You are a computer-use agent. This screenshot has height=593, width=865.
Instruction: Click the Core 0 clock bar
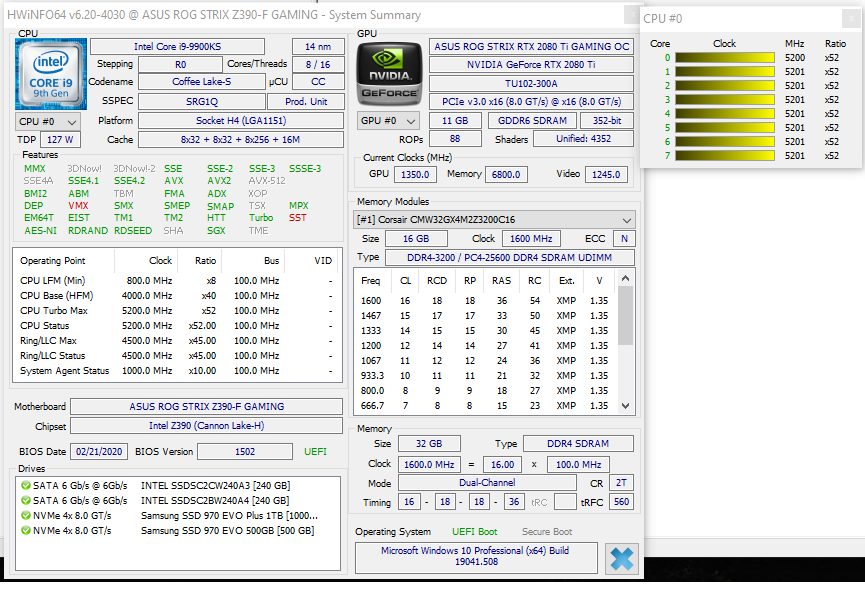point(724,57)
